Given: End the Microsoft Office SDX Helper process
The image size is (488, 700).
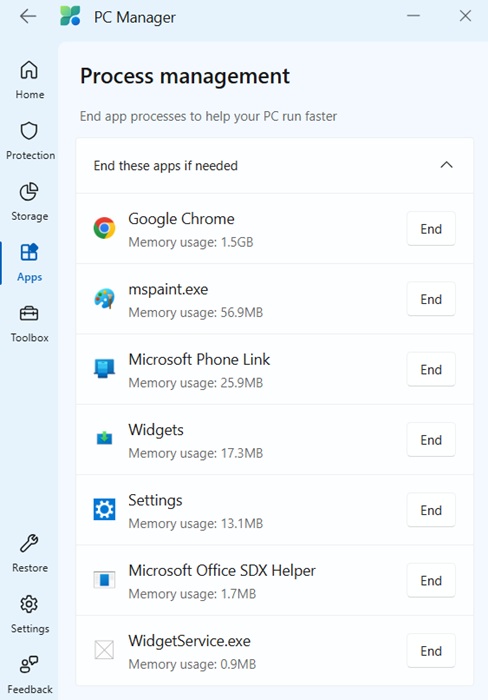Looking at the screenshot, I should click(x=431, y=580).
